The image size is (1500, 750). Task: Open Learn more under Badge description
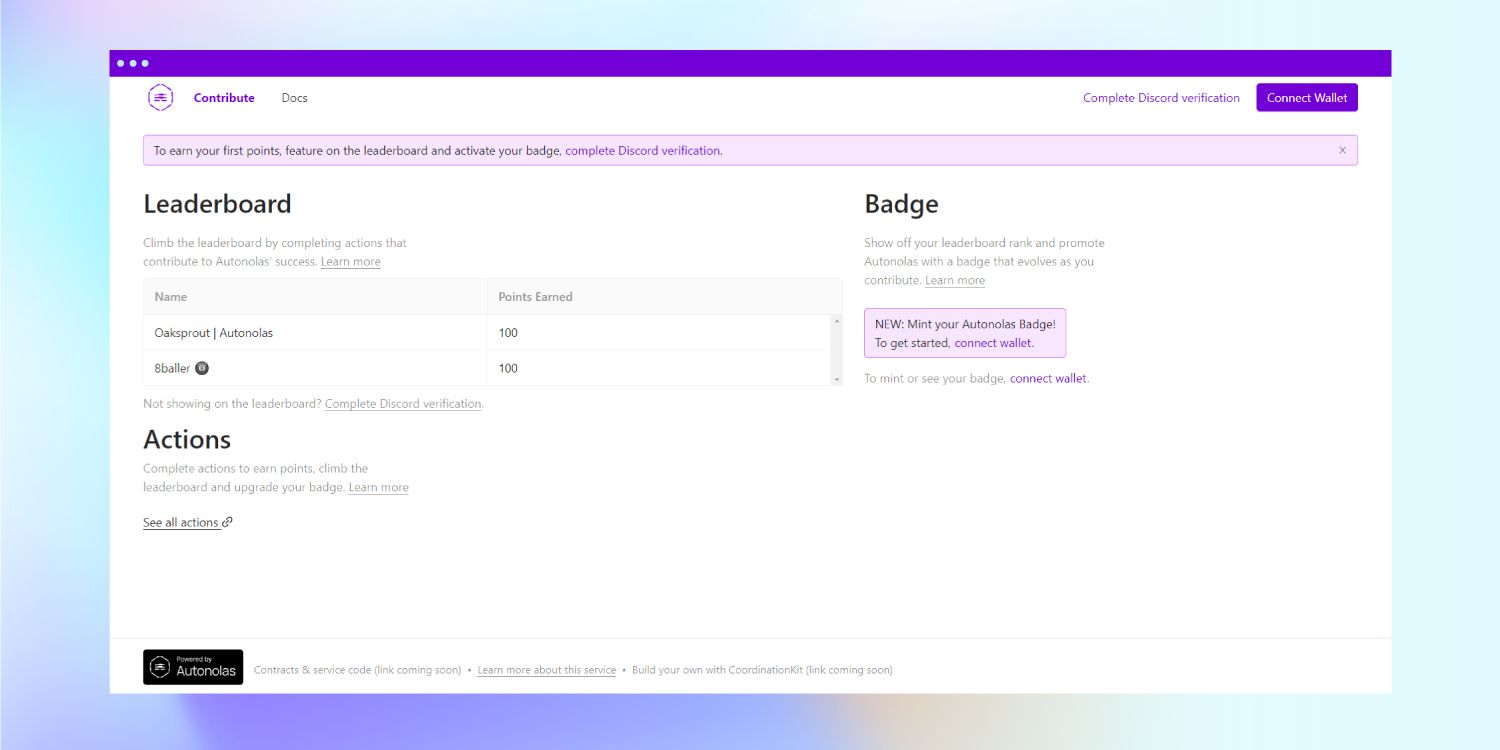pyautogui.click(x=955, y=281)
